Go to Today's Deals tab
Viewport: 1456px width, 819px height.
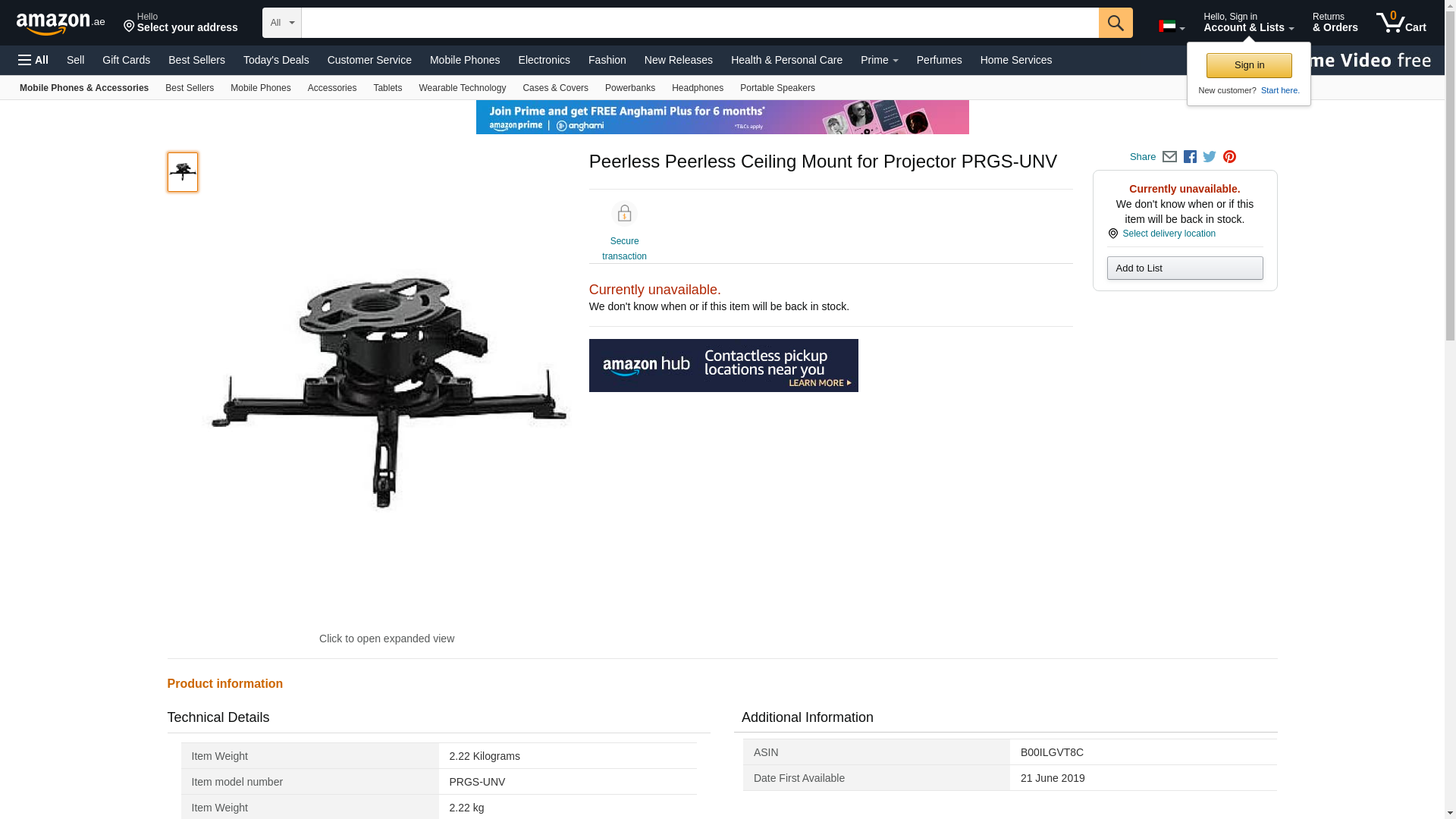(276, 60)
